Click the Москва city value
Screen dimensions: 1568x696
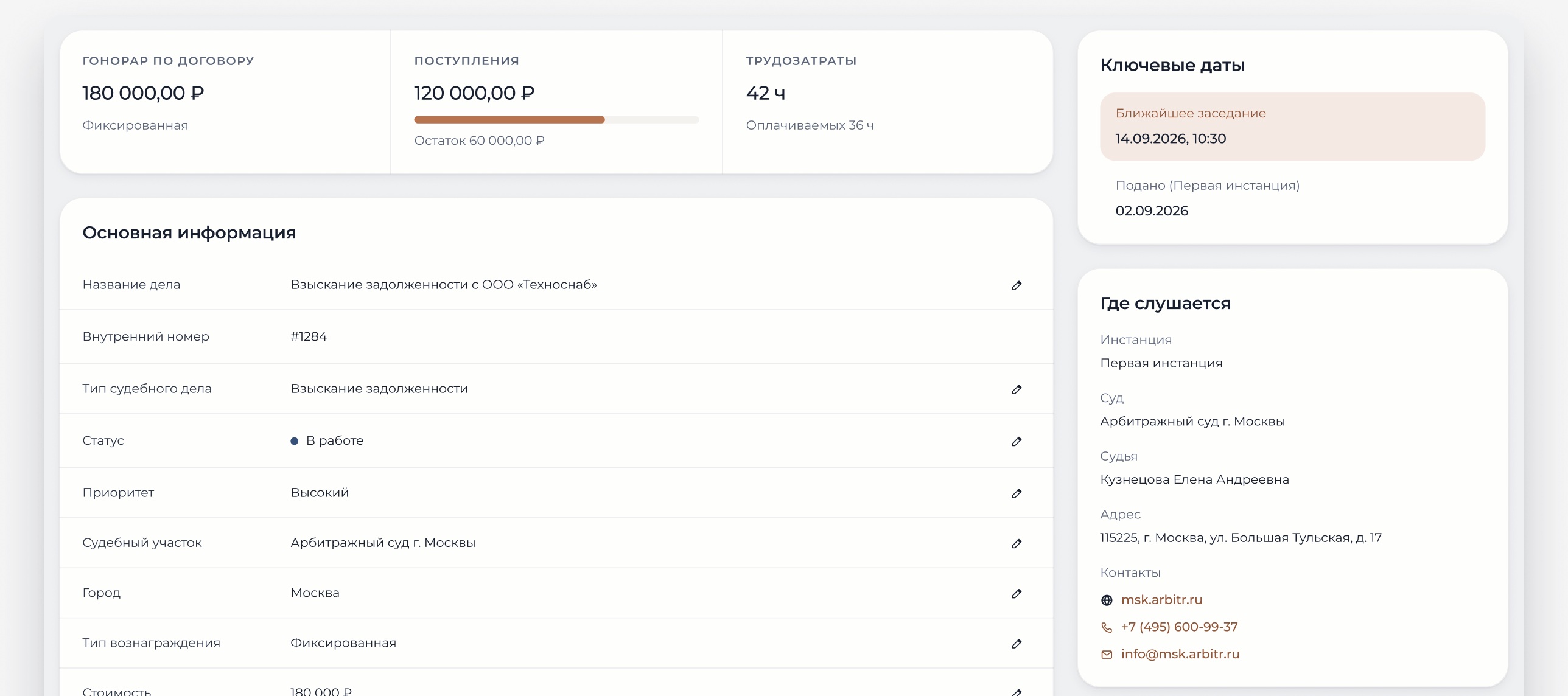coord(315,593)
